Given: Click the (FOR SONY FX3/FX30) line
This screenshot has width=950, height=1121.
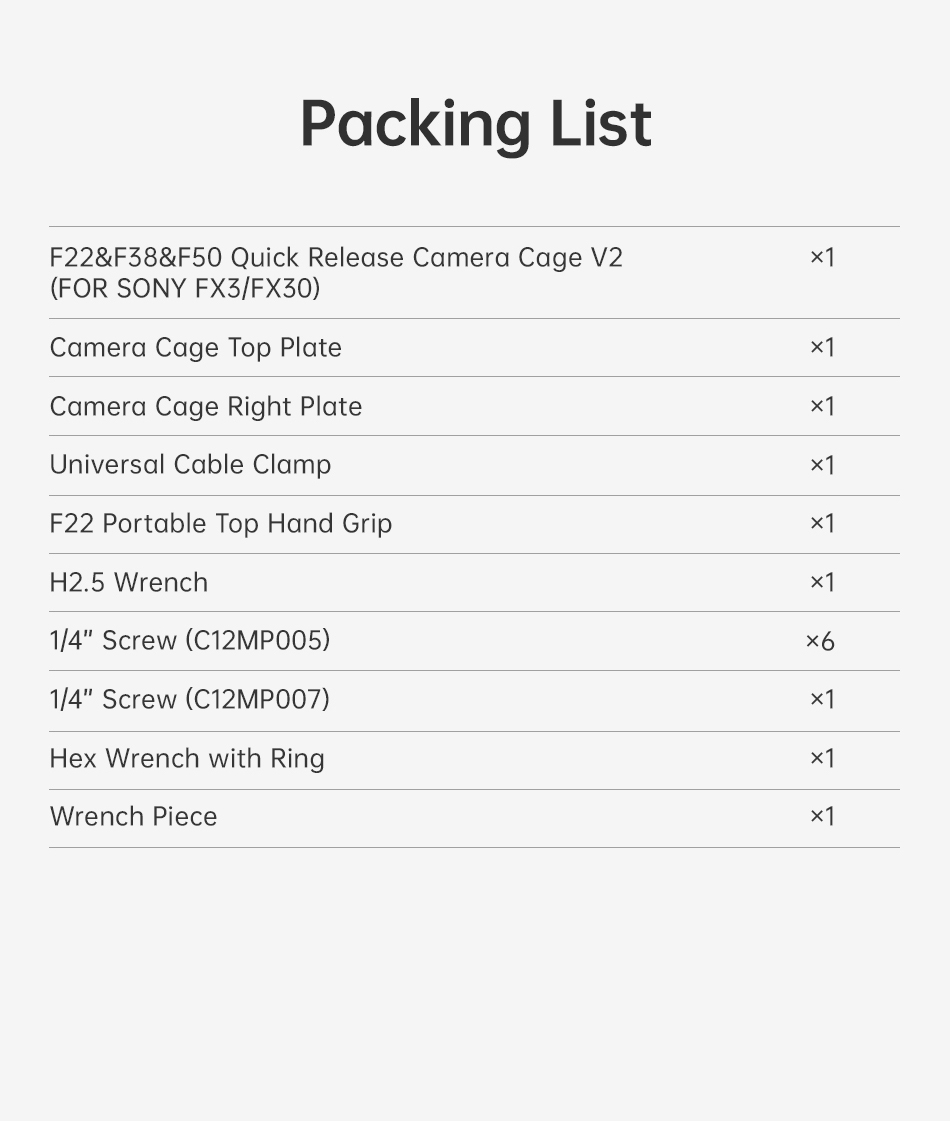Looking at the screenshot, I should pos(184,289).
